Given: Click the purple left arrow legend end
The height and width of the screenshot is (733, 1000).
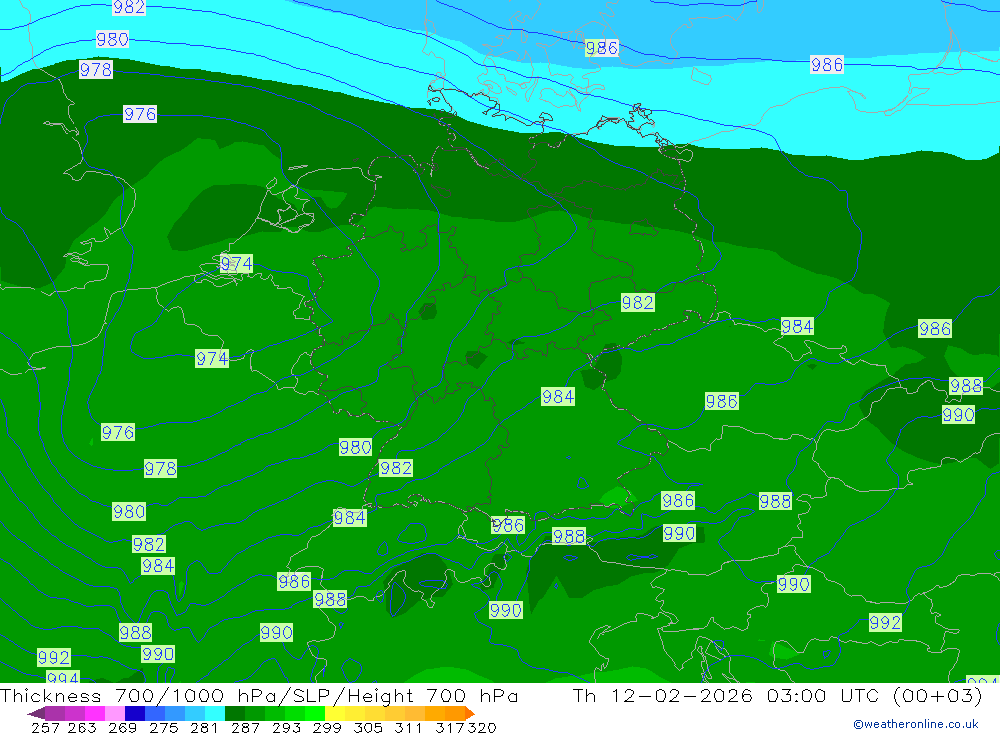Looking at the screenshot, I should tap(36, 713).
